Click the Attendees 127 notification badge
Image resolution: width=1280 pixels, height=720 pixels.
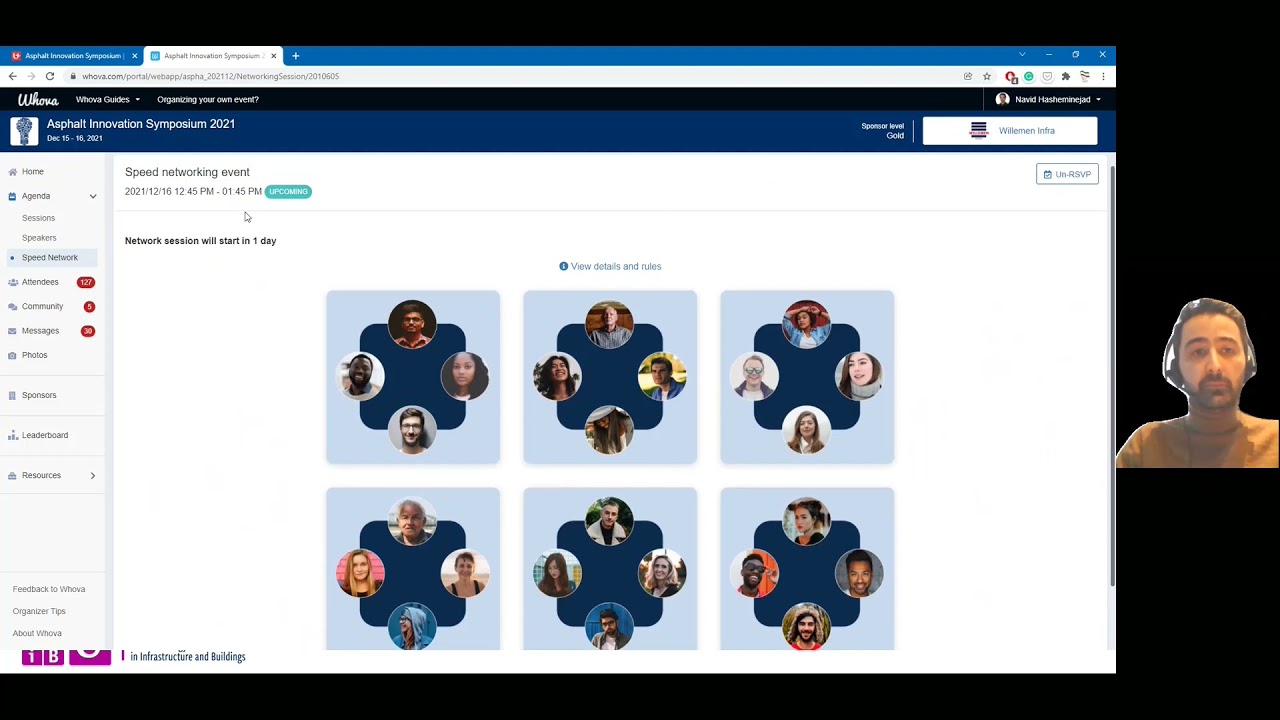pyautogui.click(x=86, y=282)
